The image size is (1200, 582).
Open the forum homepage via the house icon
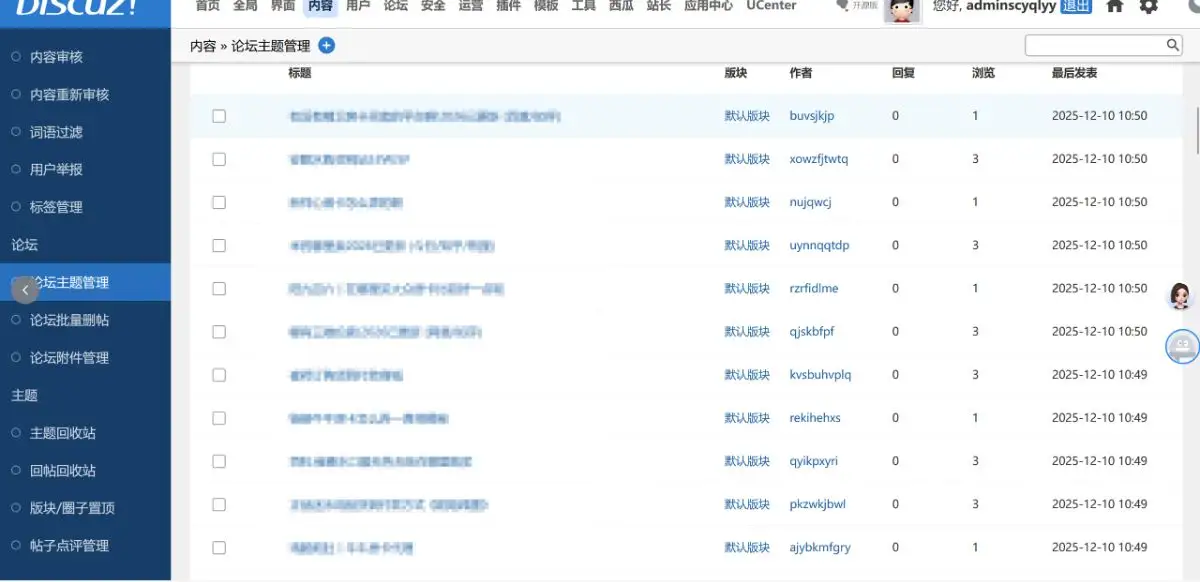coord(1115,7)
